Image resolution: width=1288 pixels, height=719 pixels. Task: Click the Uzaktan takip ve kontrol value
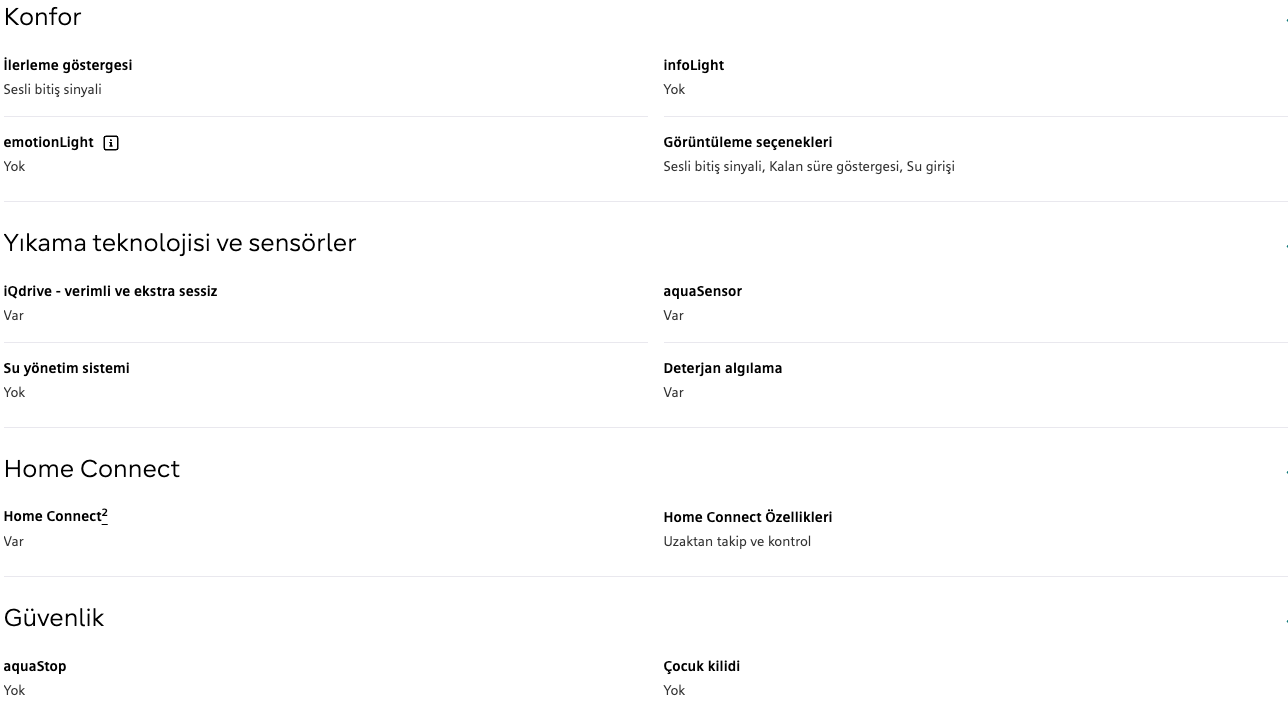(x=737, y=541)
